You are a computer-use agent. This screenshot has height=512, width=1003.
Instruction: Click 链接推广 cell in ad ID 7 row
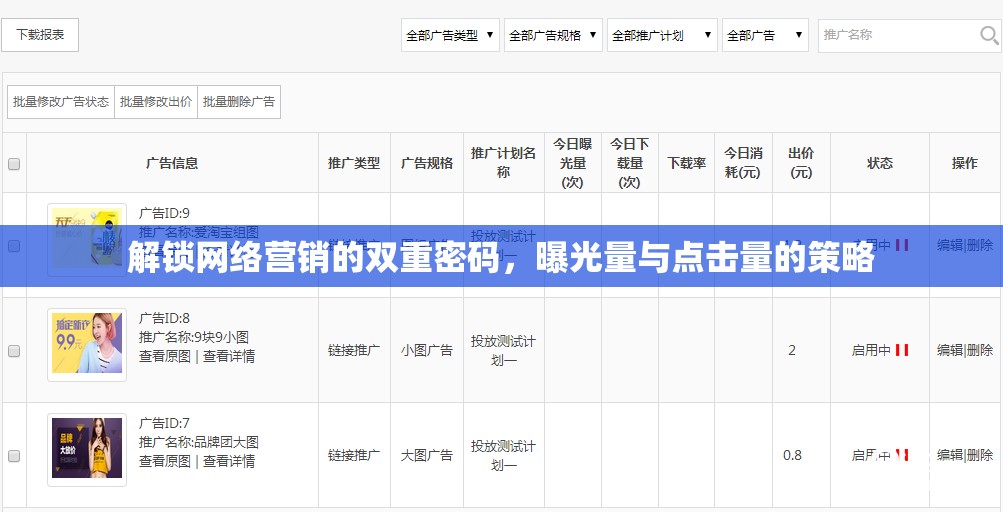pyautogui.click(x=354, y=455)
